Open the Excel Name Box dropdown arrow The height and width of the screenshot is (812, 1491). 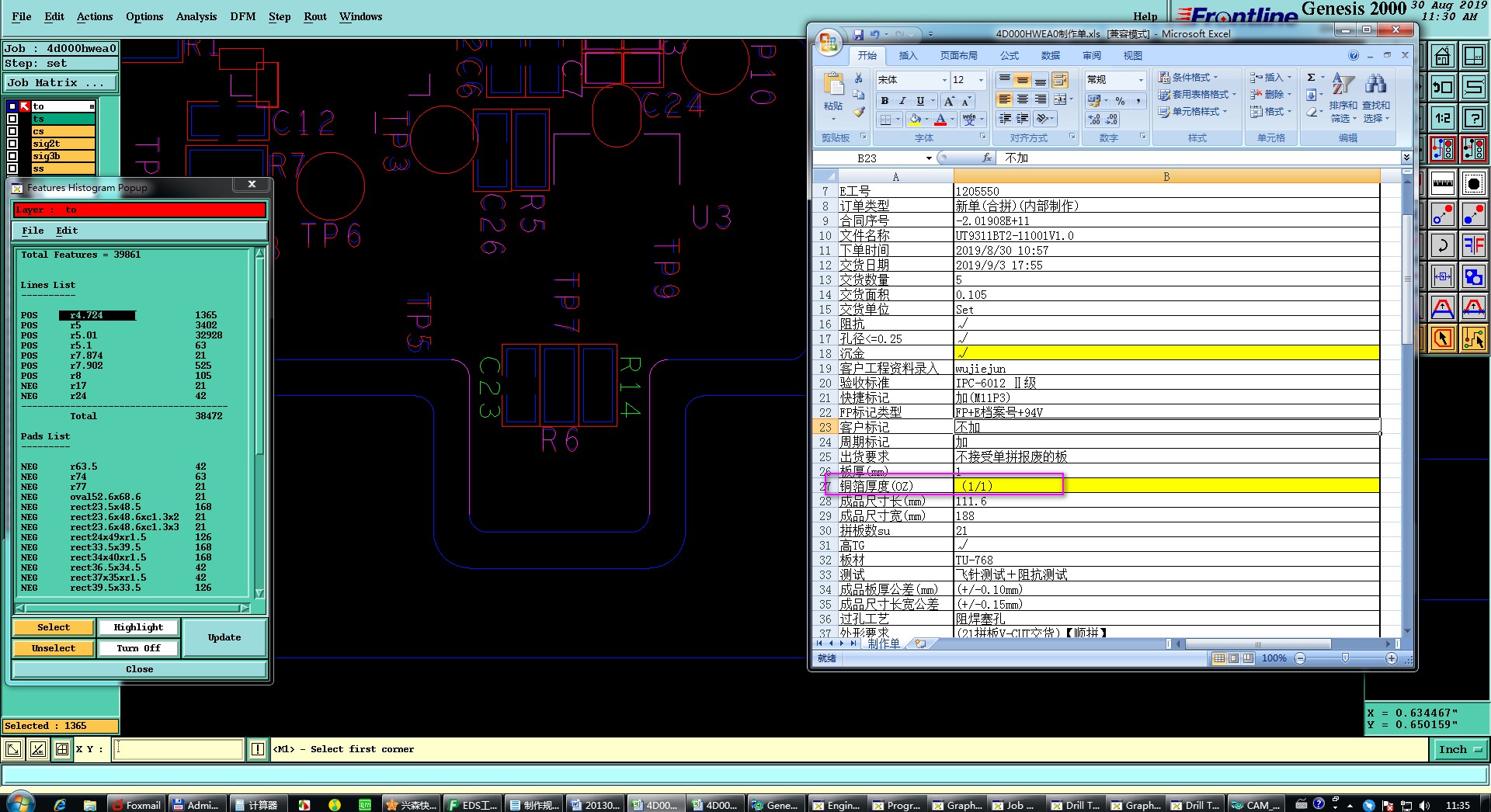pos(929,158)
